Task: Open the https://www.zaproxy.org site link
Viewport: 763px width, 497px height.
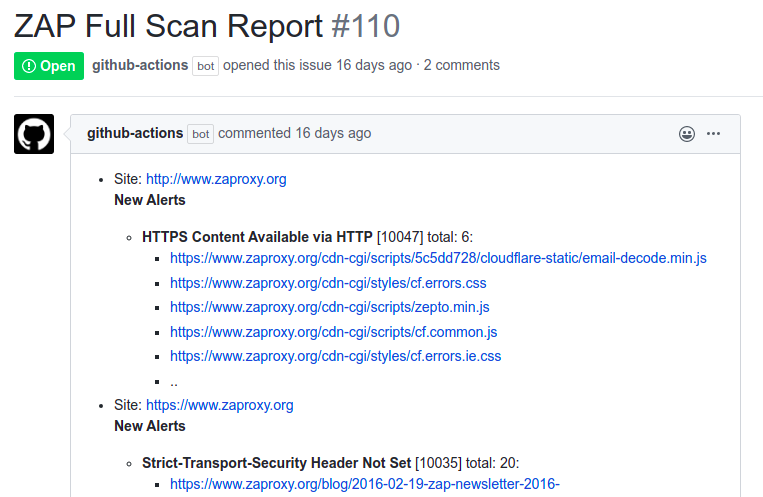Action: (219, 405)
